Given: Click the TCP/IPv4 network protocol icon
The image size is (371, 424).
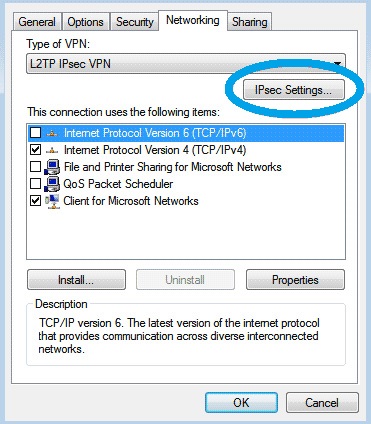Looking at the screenshot, I should tap(52, 150).
